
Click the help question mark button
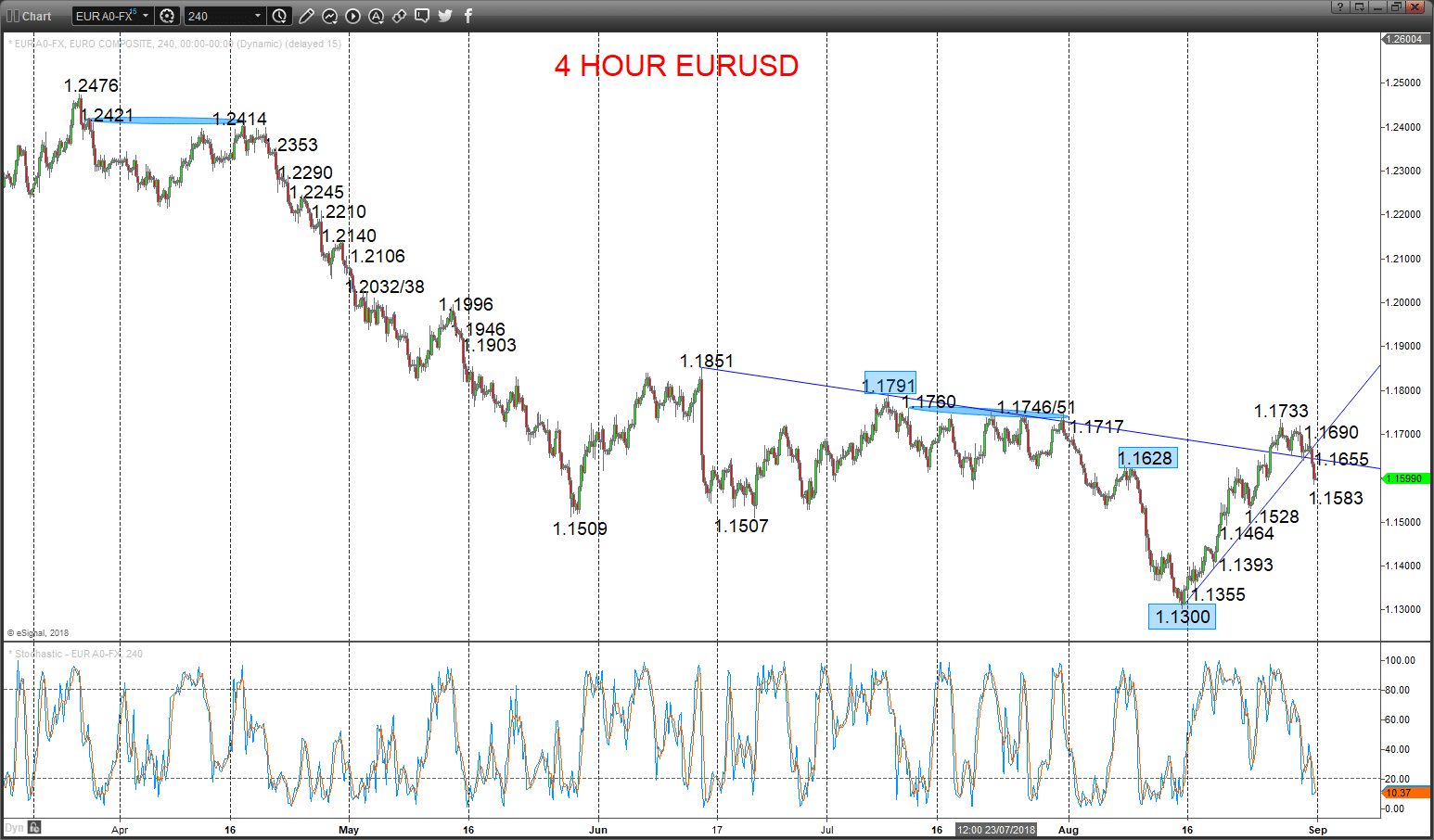(1340, 7)
